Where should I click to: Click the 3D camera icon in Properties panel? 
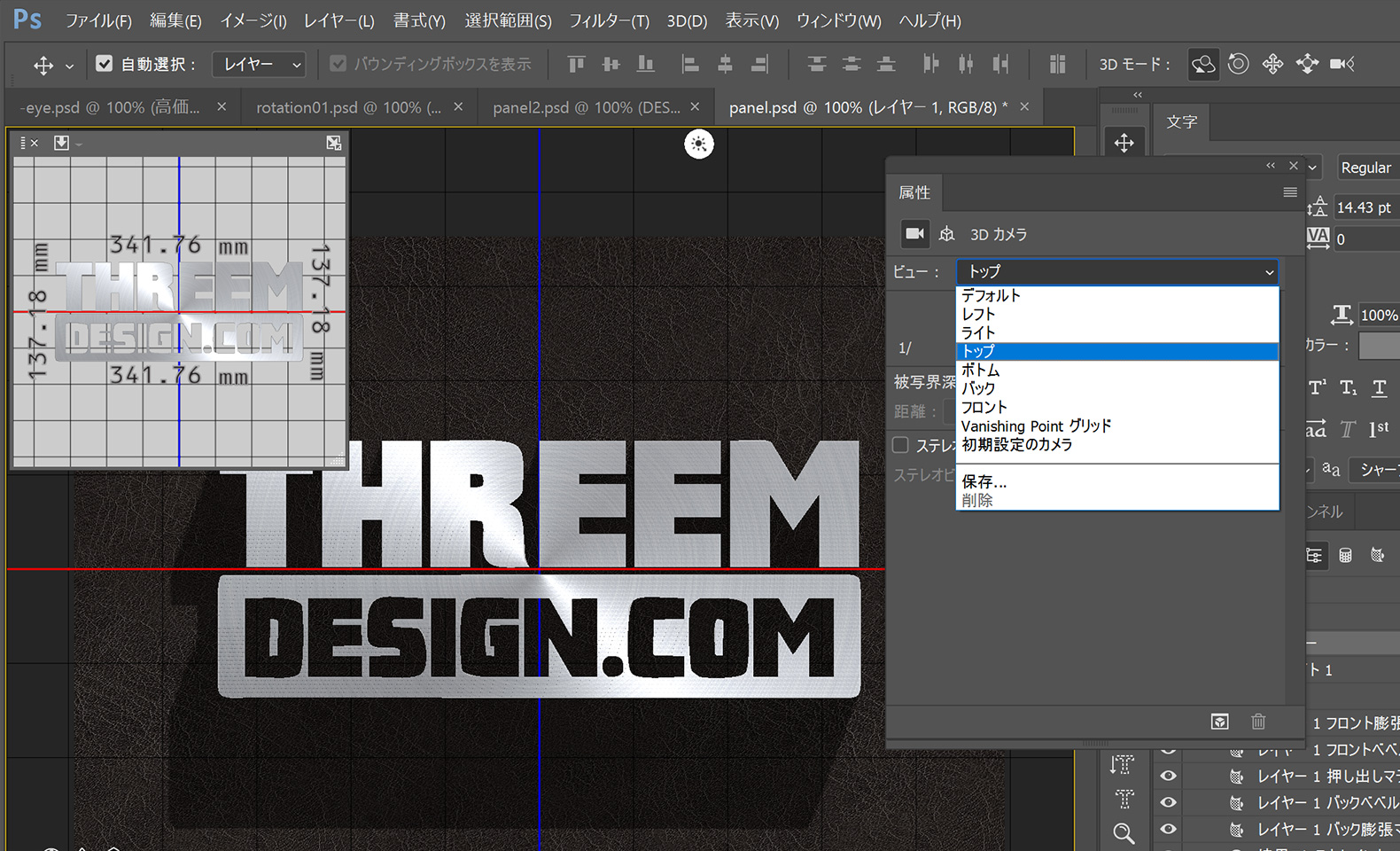tap(914, 234)
